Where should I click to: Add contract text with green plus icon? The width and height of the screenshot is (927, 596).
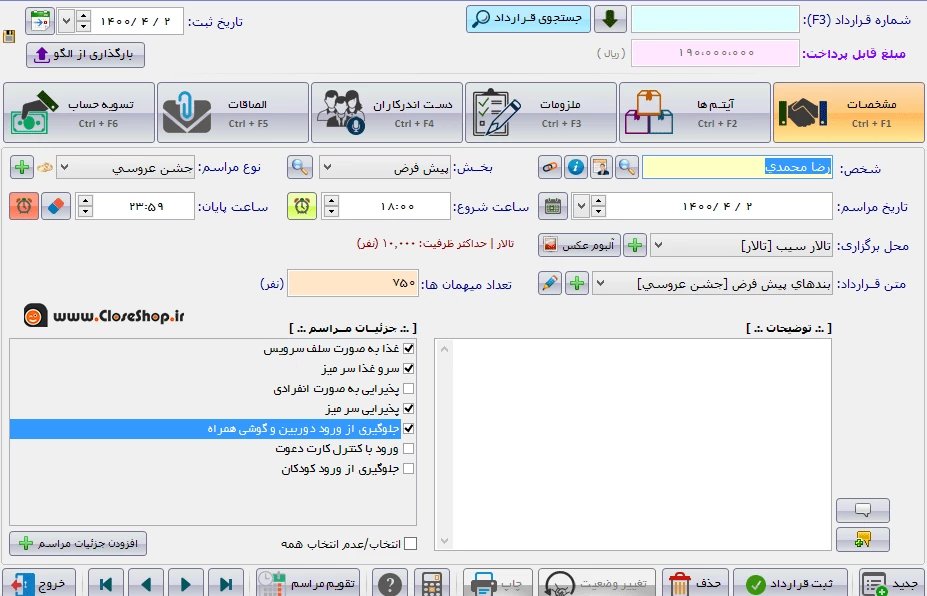[x=577, y=284]
